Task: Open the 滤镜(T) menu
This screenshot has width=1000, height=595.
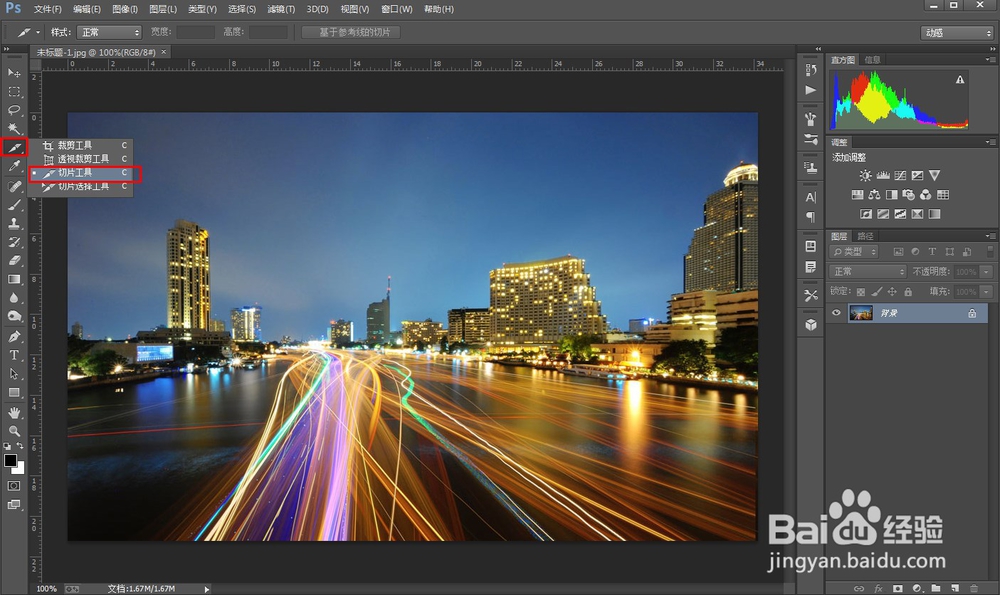Action: [281, 9]
